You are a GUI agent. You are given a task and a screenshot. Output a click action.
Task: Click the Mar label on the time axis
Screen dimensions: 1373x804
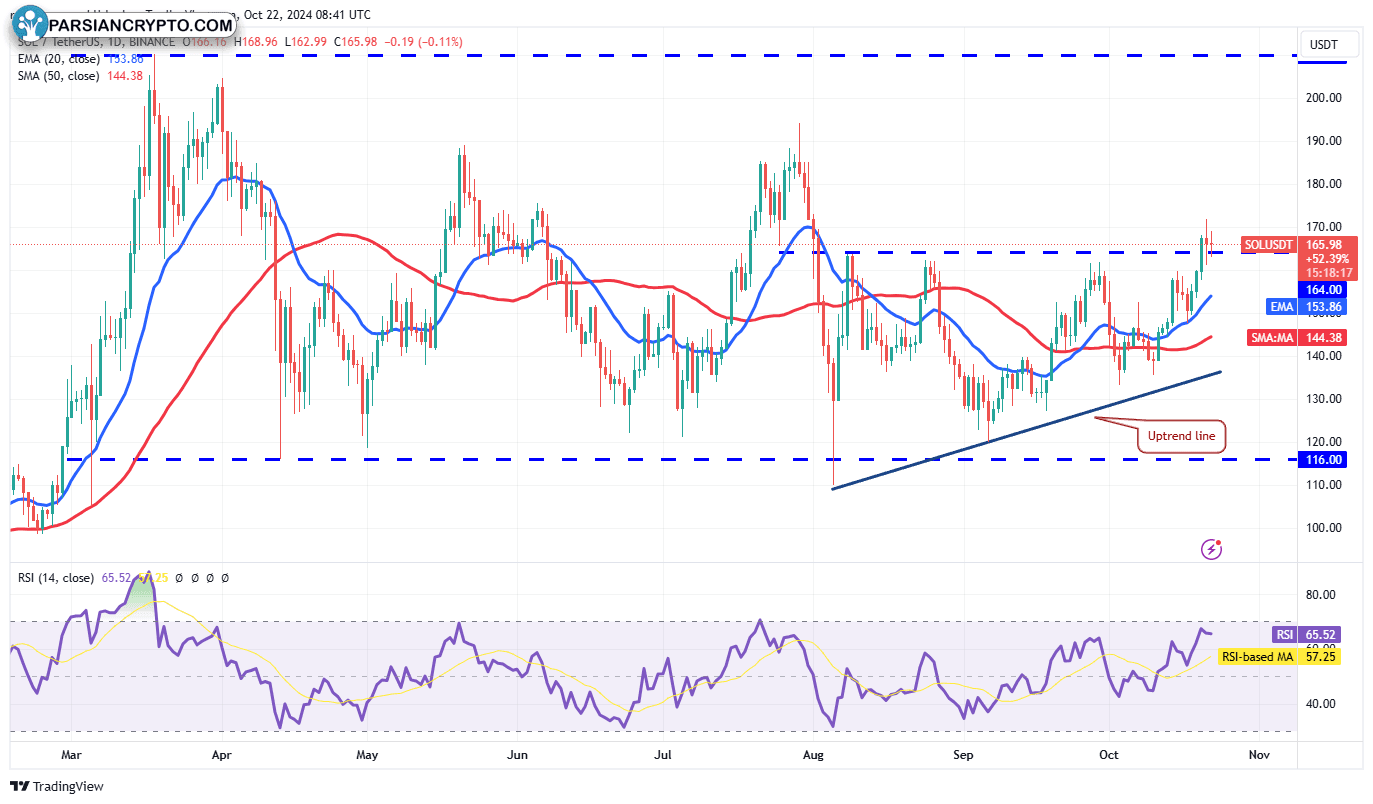[72, 756]
